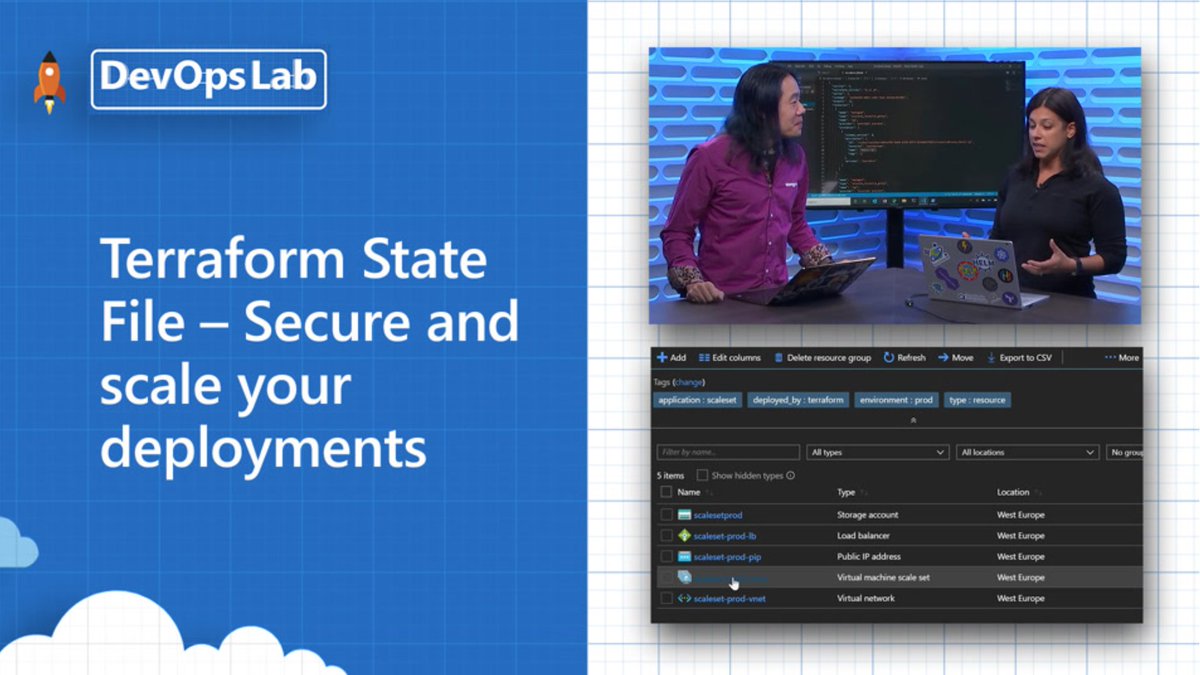
Task: Select the checkbox for scaleset-prod-pip row
Action: click(666, 557)
